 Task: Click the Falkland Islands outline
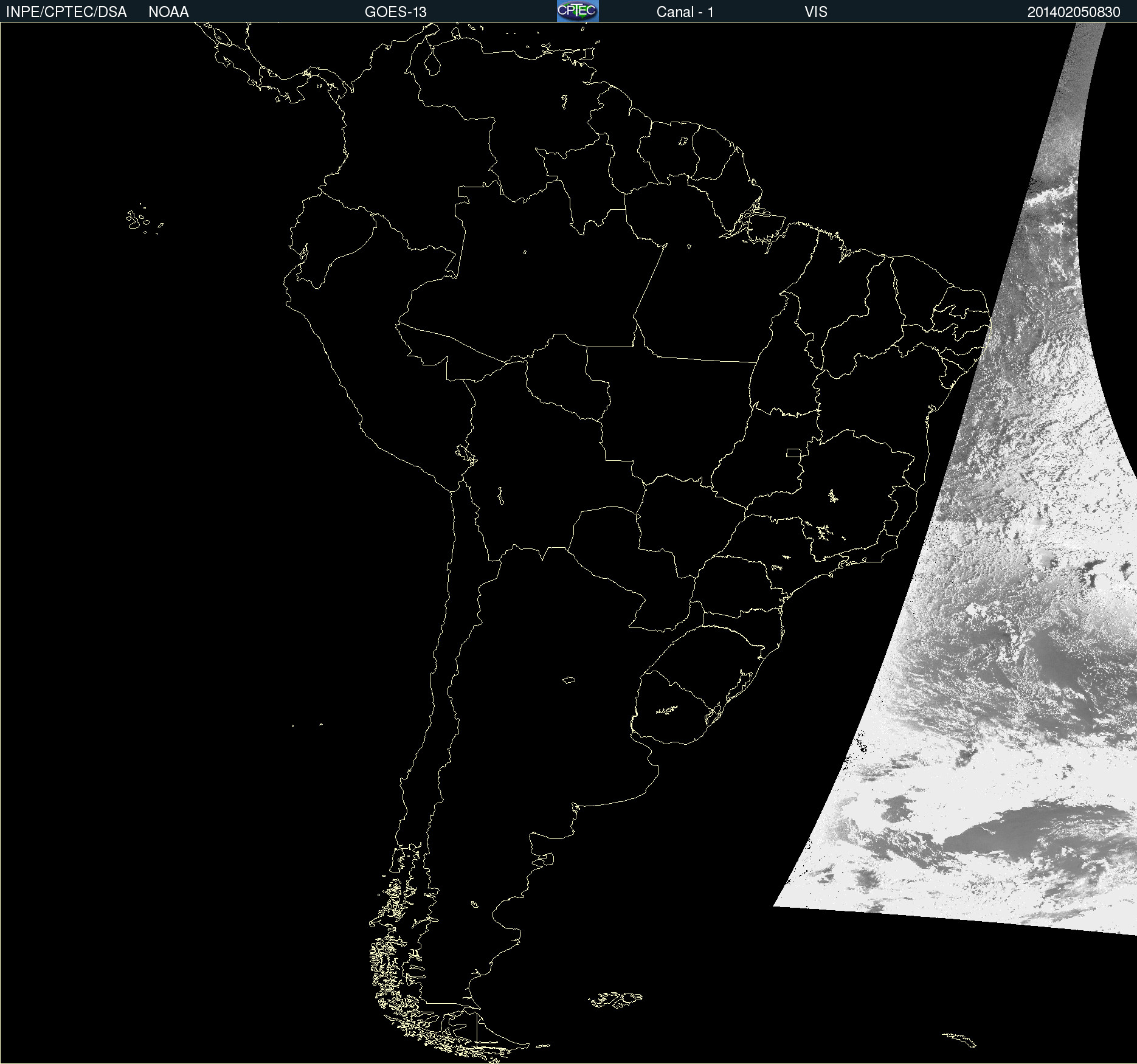pos(615,1000)
